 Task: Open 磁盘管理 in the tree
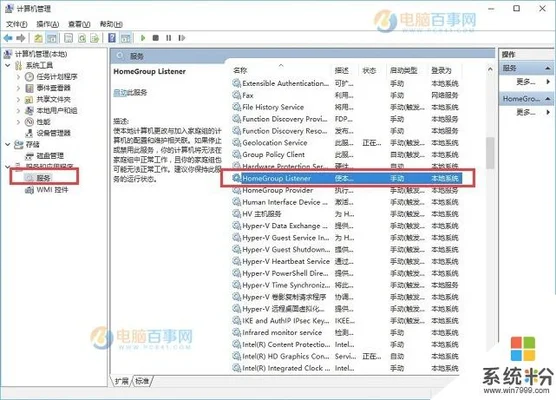50,156
